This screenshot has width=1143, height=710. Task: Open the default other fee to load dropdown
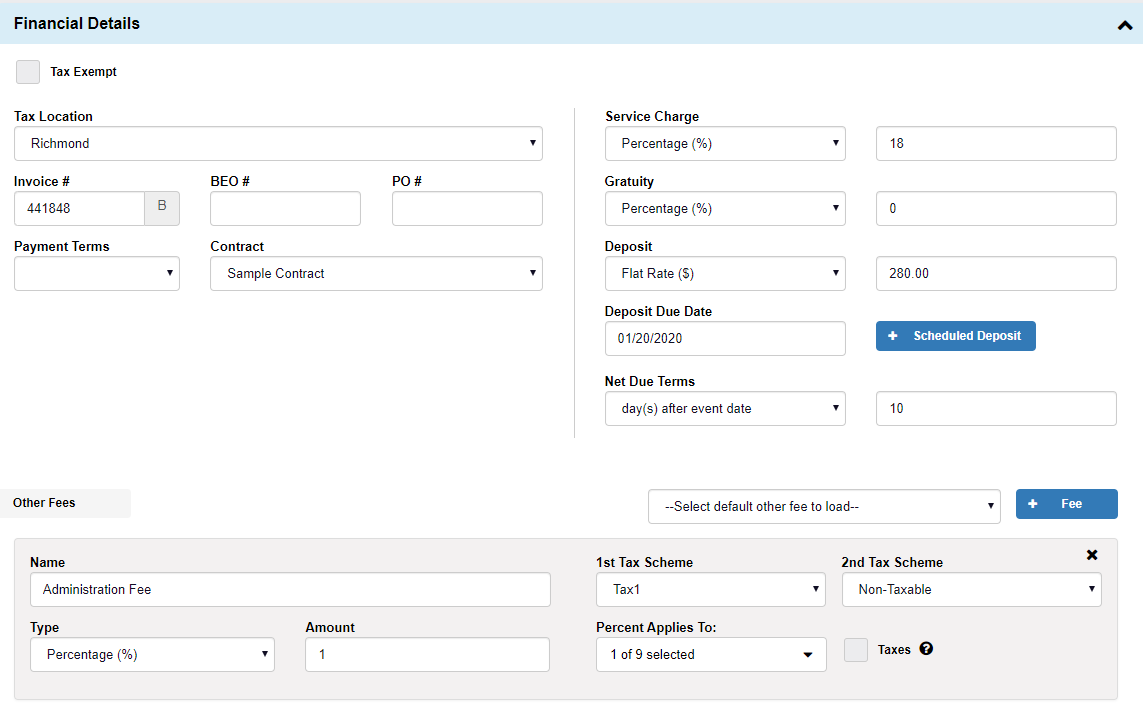(824, 507)
